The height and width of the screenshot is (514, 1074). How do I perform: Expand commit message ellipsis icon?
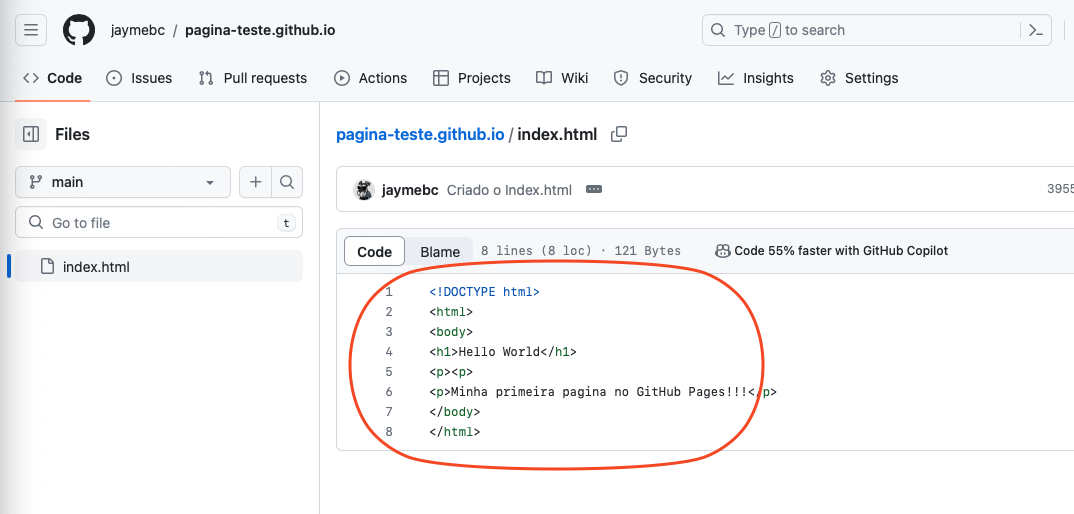593,190
